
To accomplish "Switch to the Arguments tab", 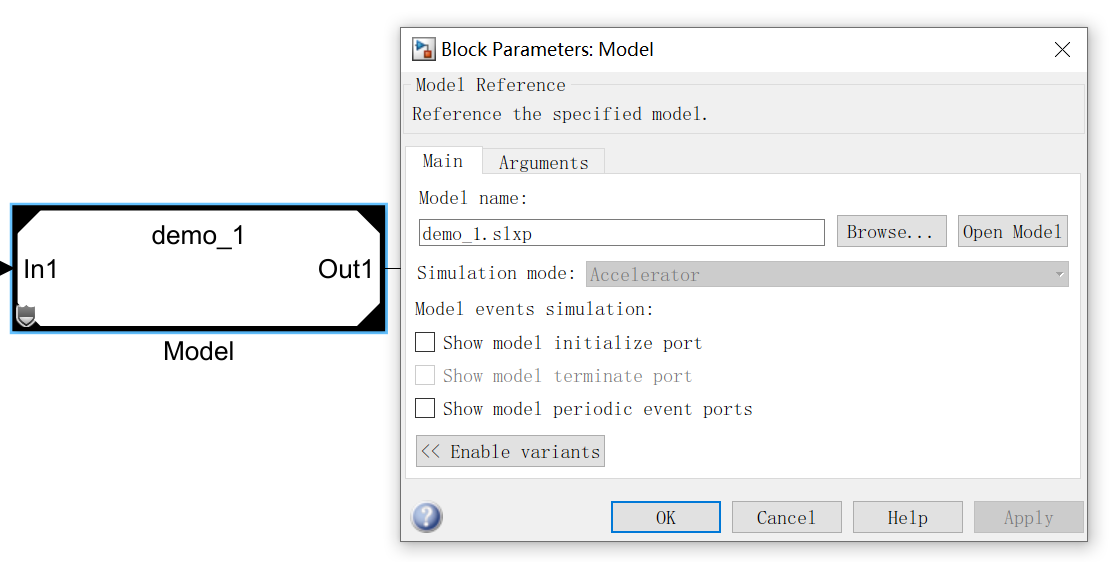I will pos(543,162).
